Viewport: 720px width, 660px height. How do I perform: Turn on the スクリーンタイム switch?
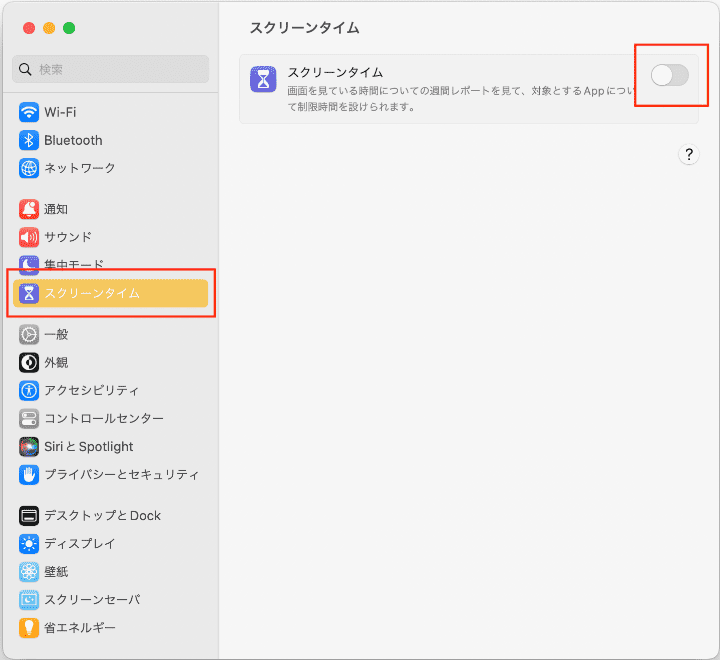669,75
